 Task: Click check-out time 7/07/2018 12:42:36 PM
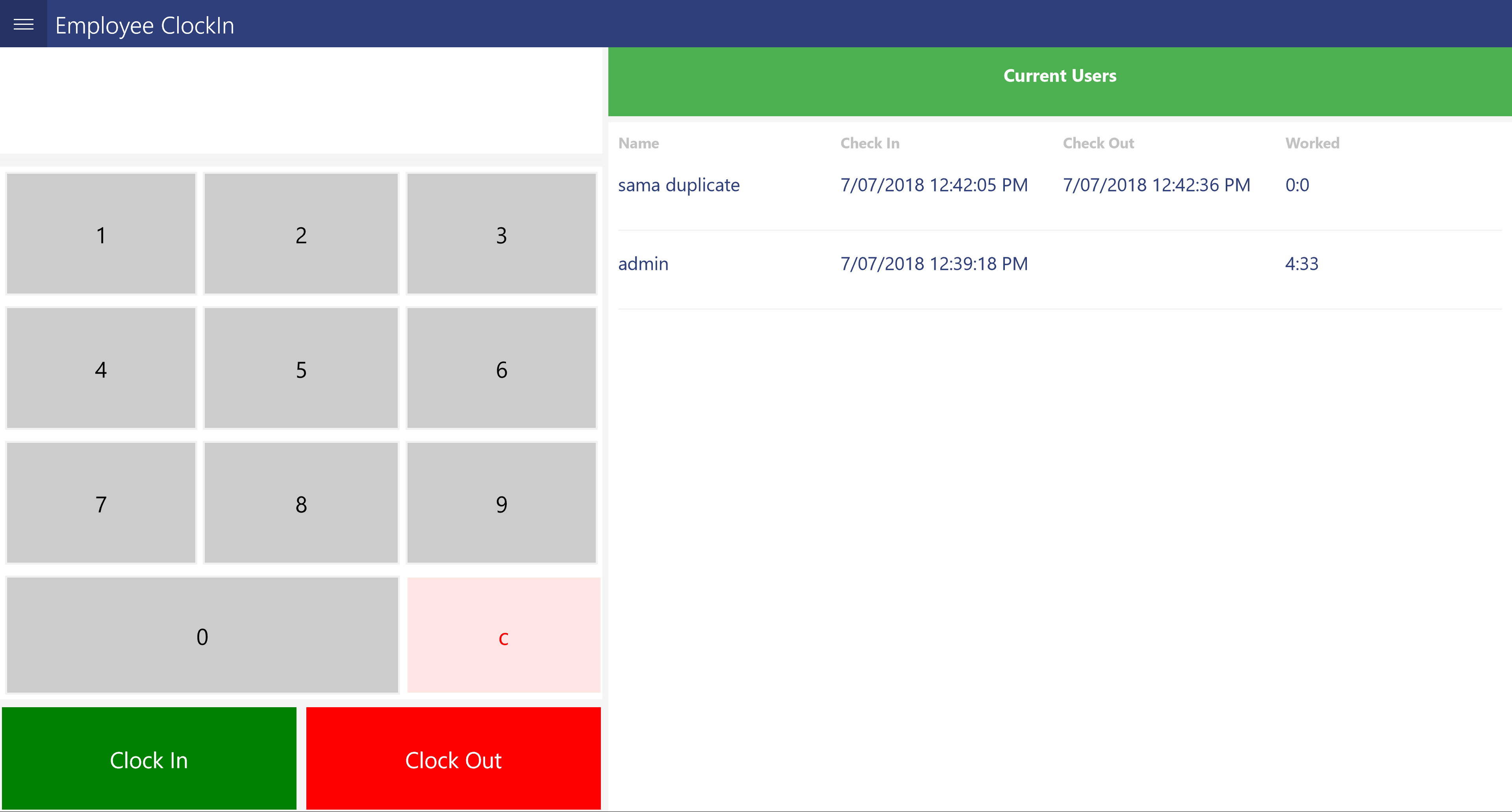point(1156,185)
